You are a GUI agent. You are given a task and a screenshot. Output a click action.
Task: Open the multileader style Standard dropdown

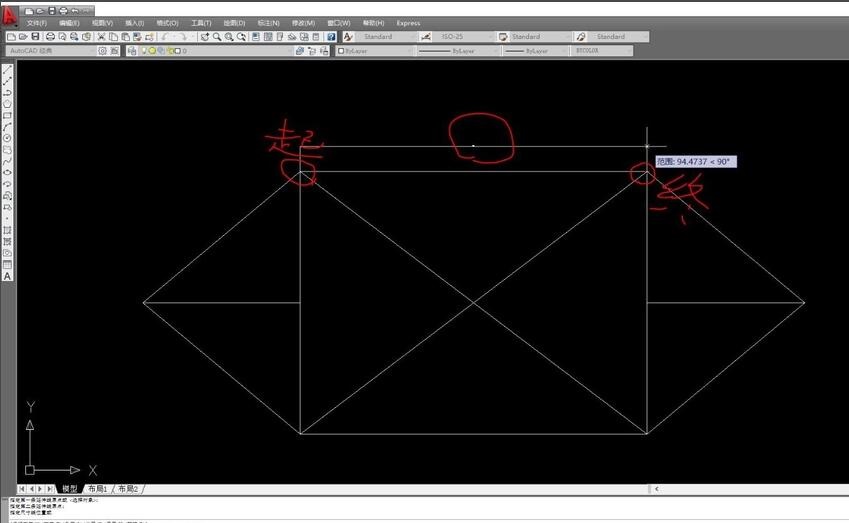click(x=618, y=37)
